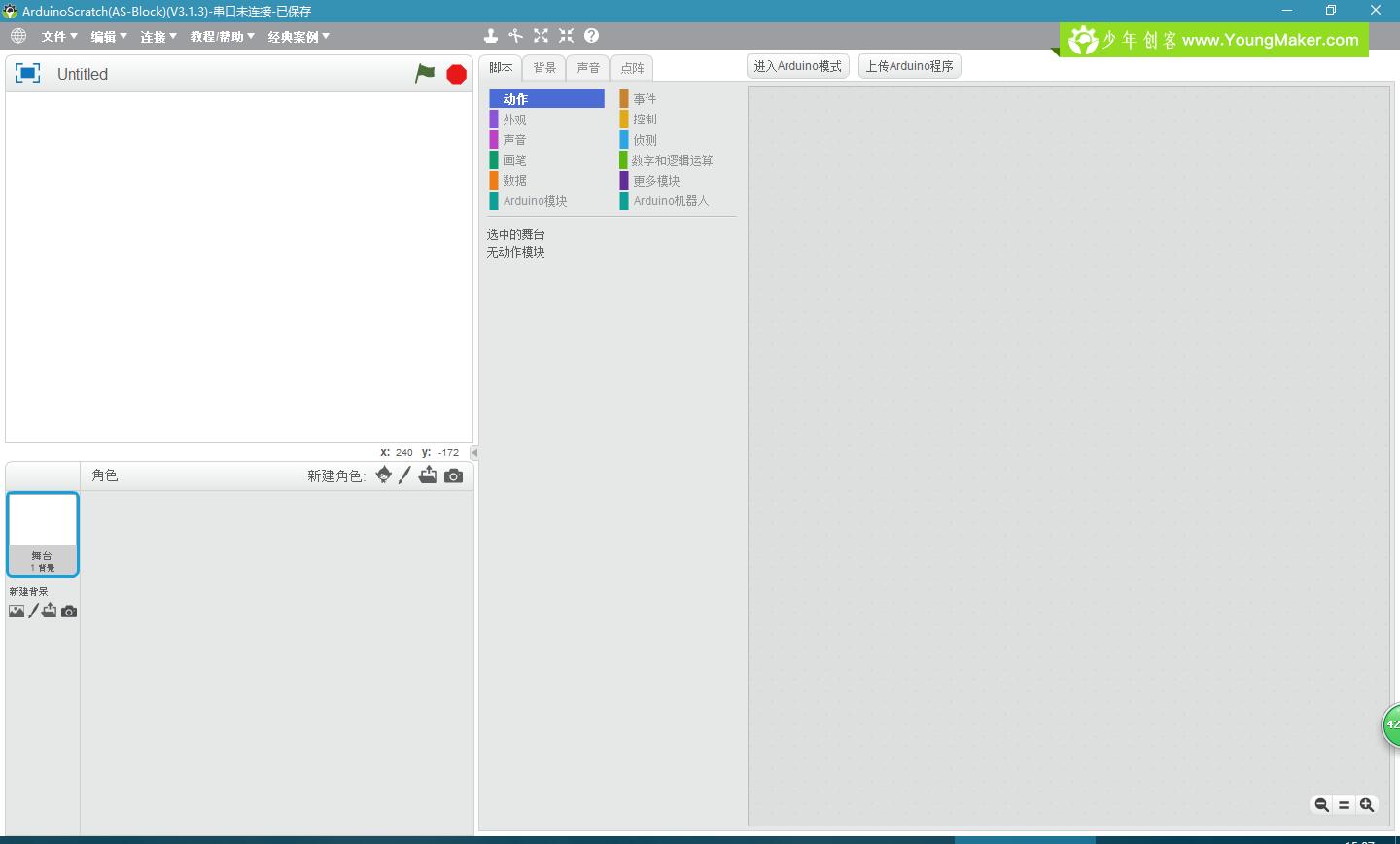The height and width of the screenshot is (844, 1400).
Task: Switch to the 点阵 tab
Action: pyautogui.click(x=632, y=68)
